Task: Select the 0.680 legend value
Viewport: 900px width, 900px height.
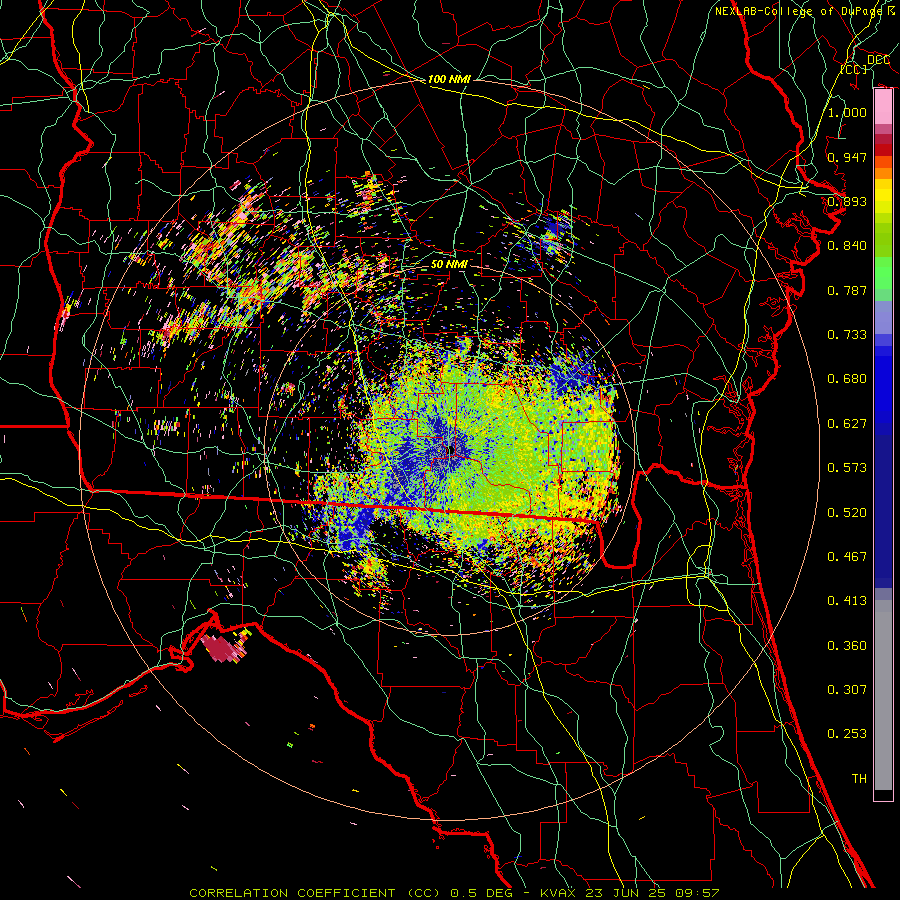Action: pyautogui.click(x=847, y=379)
